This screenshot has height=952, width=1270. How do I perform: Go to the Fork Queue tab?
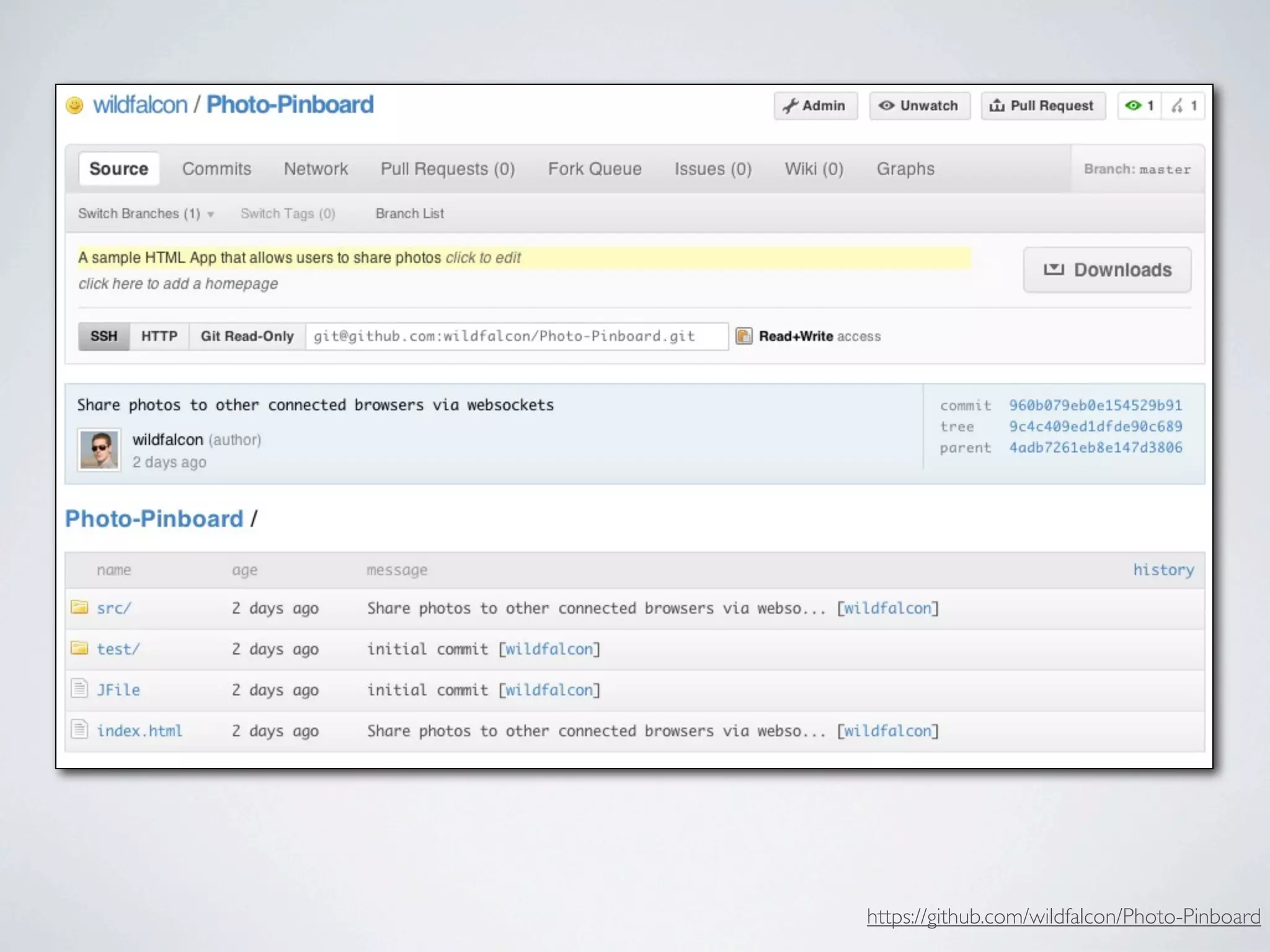pyautogui.click(x=595, y=169)
